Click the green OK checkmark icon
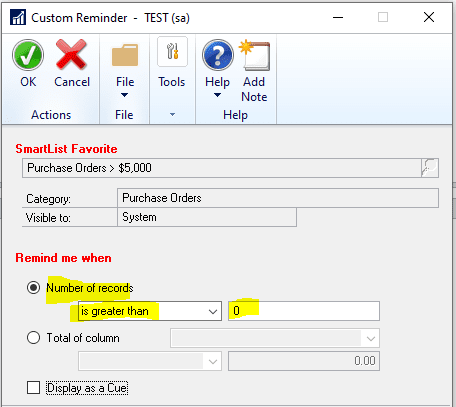Image resolution: width=456 pixels, height=407 pixels. click(x=28, y=55)
